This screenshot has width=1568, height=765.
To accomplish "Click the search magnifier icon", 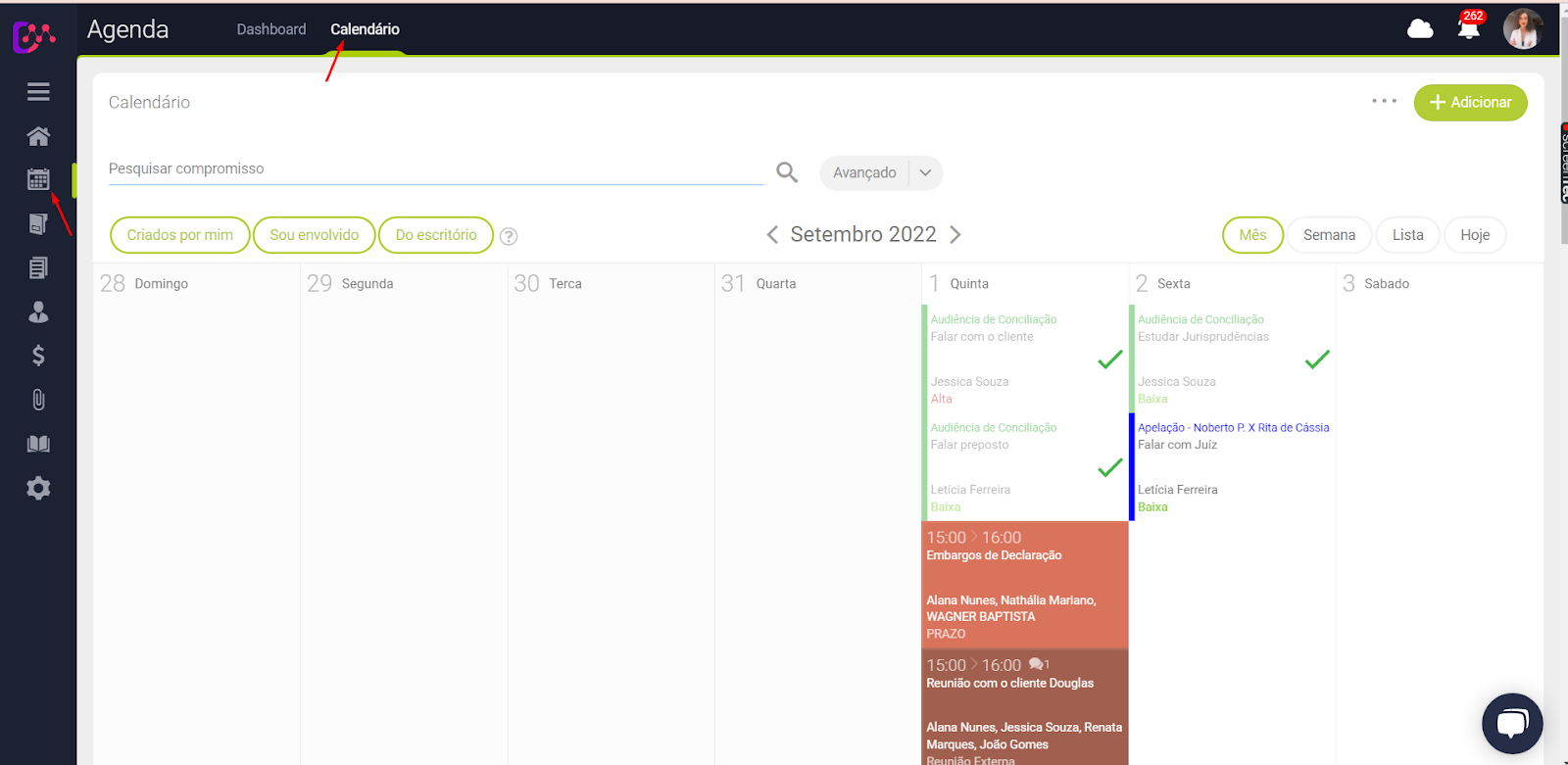I will pos(786,172).
